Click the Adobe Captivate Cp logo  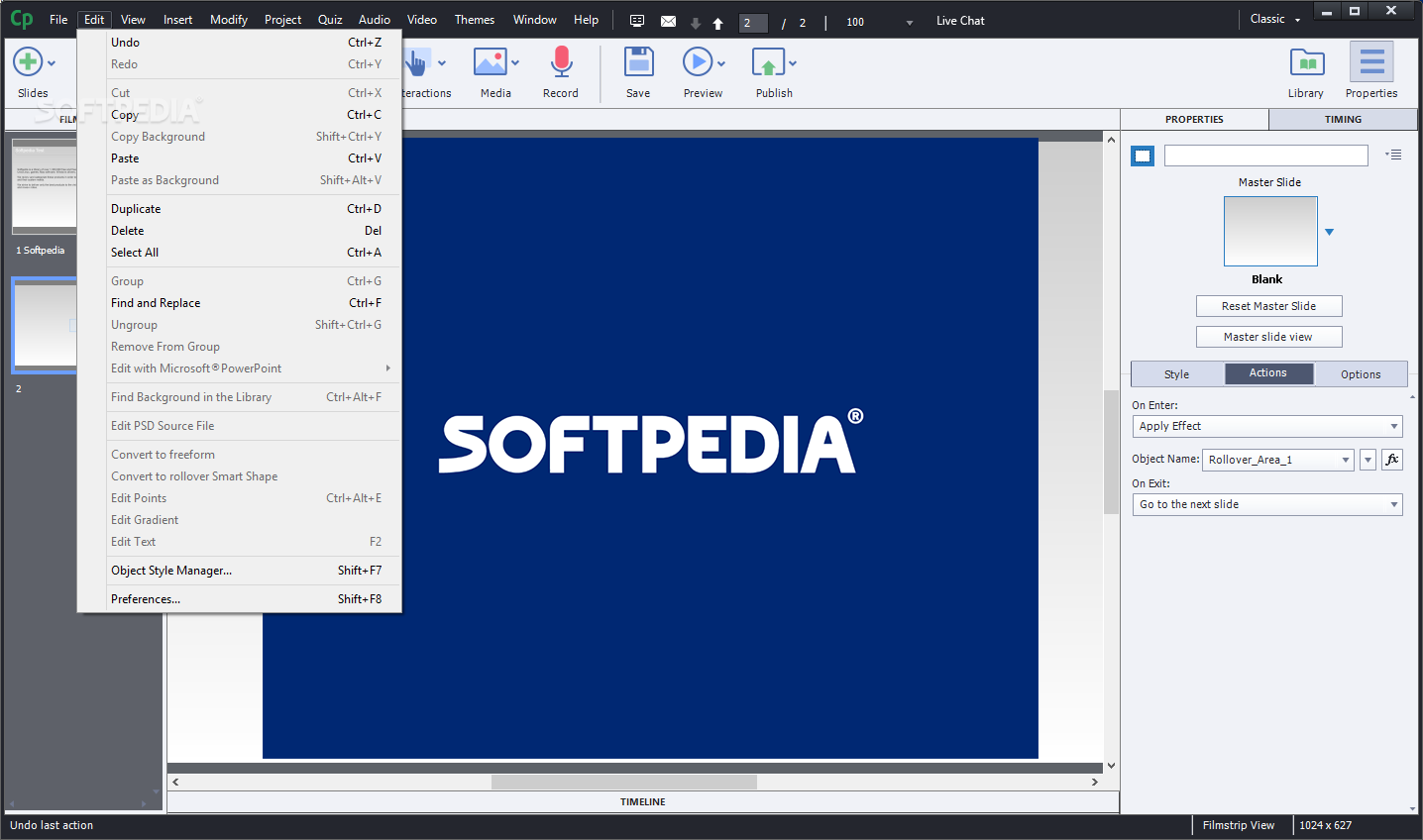click(x=22, y=19)
